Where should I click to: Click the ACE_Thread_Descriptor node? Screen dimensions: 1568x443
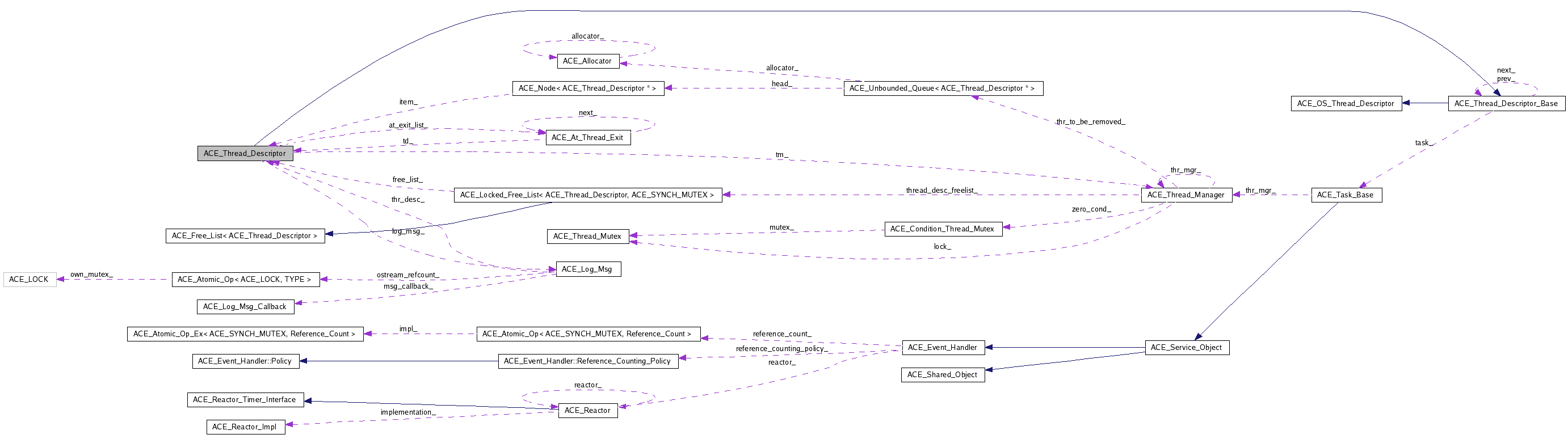[245, 153]
